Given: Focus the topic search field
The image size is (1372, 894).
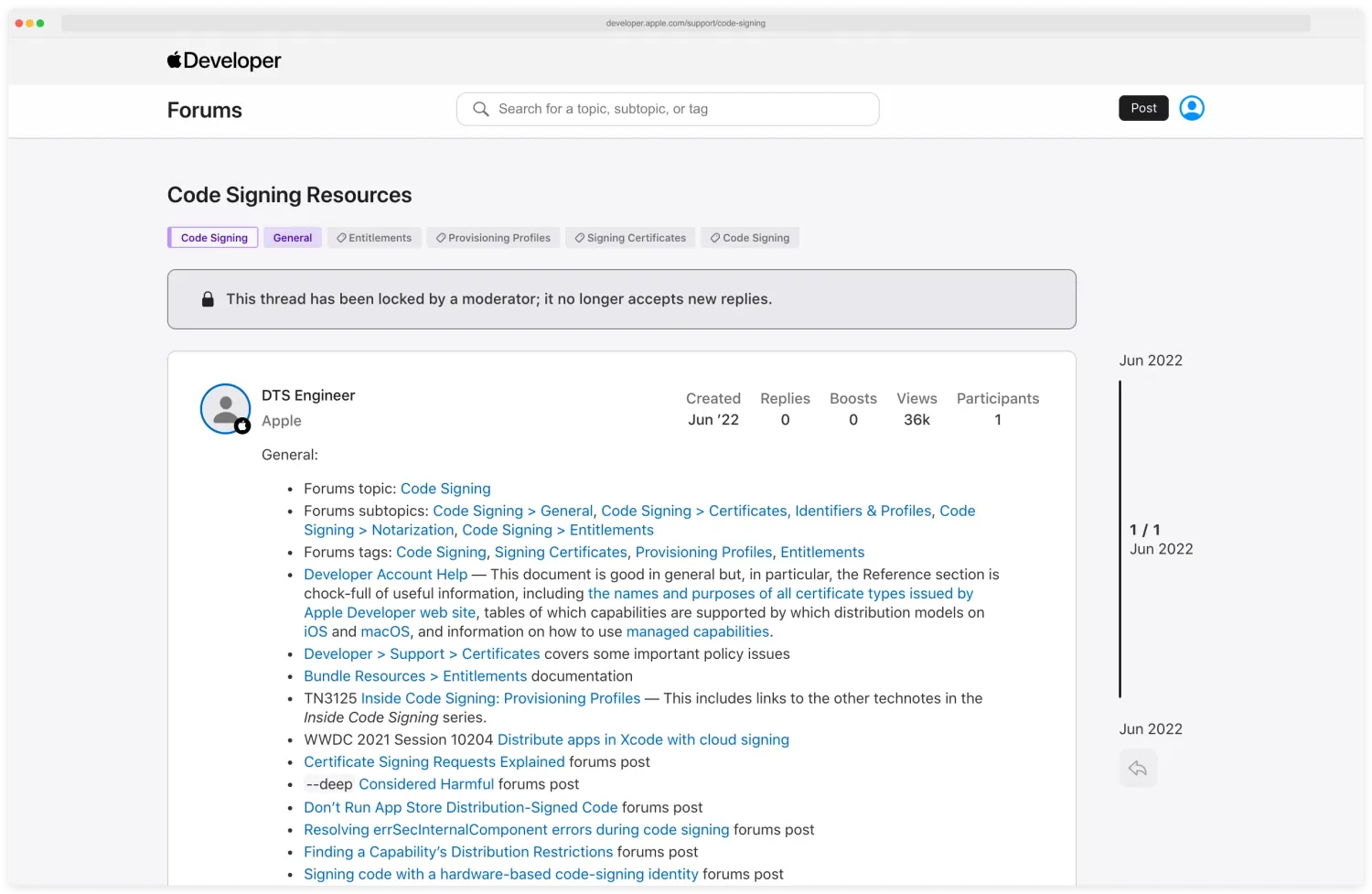Looking at the screenshot, I should pyautogui.click(x=668, y=109).
